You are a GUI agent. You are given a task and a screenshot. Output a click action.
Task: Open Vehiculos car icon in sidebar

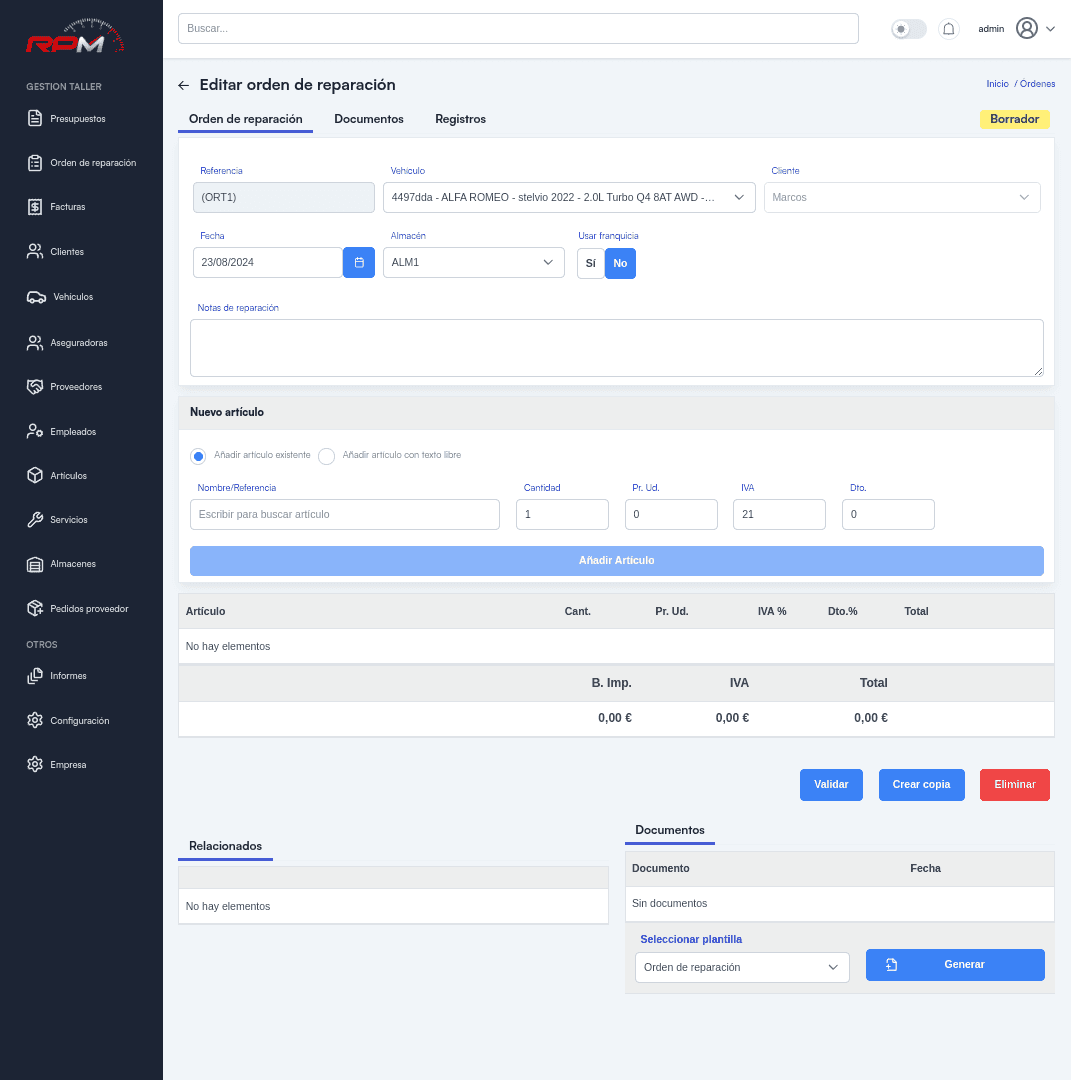(36, 297)
